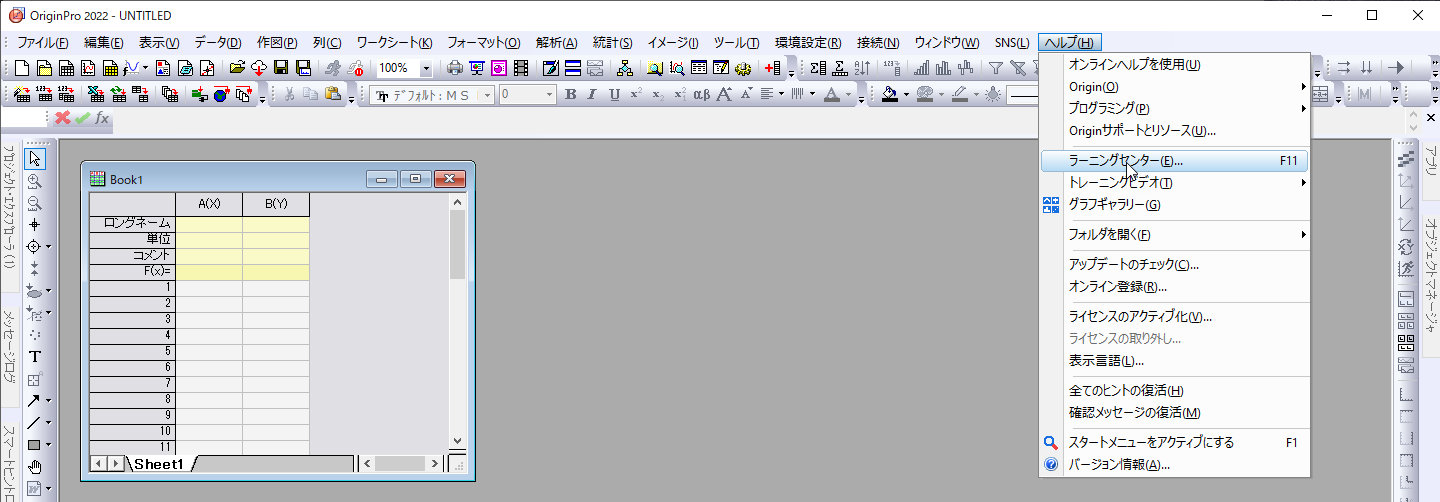
Task: Click the line style selector box
Action: tap(1022, 95)
